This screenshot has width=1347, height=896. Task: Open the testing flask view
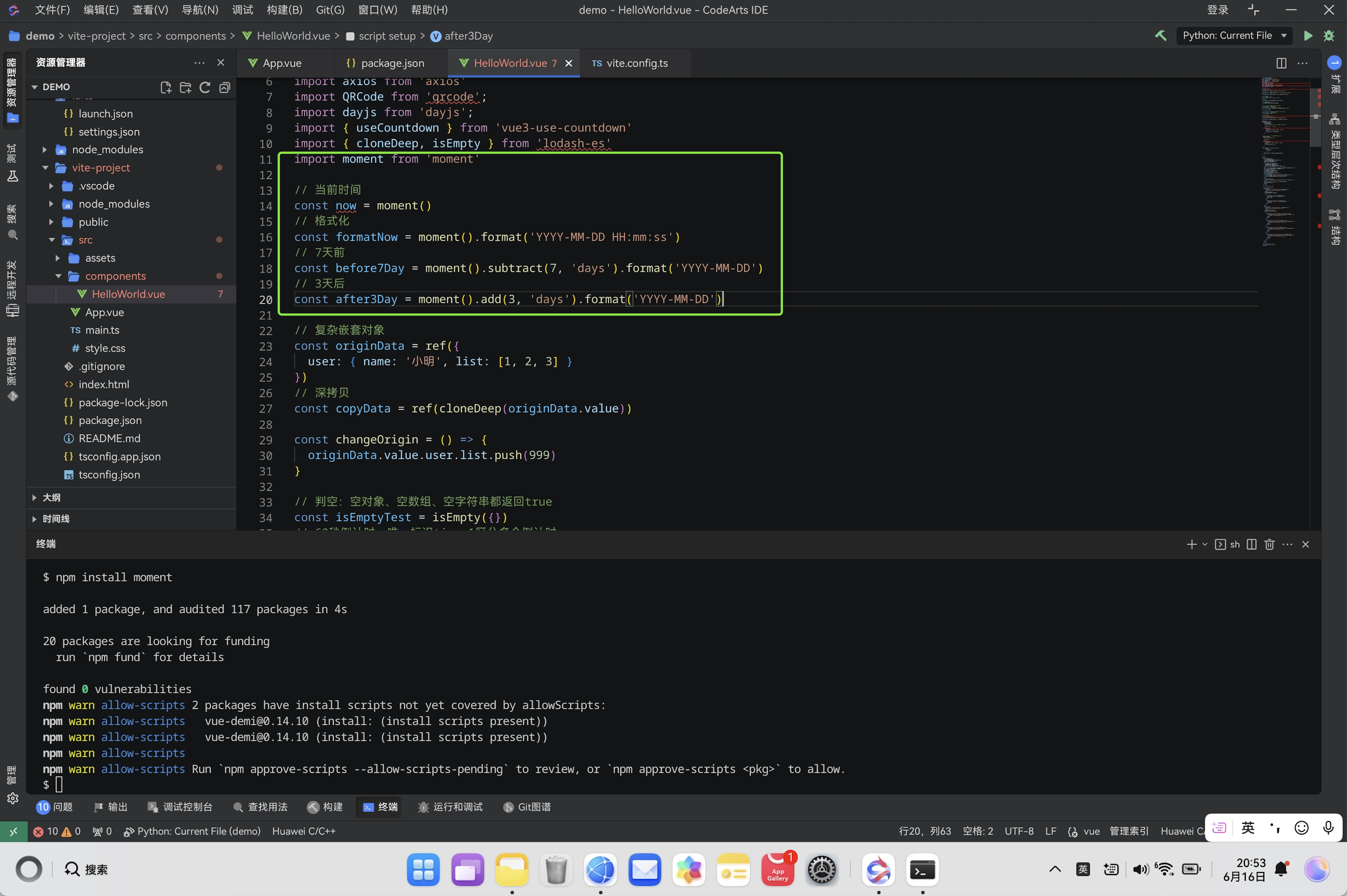click(x=13, y=163)
